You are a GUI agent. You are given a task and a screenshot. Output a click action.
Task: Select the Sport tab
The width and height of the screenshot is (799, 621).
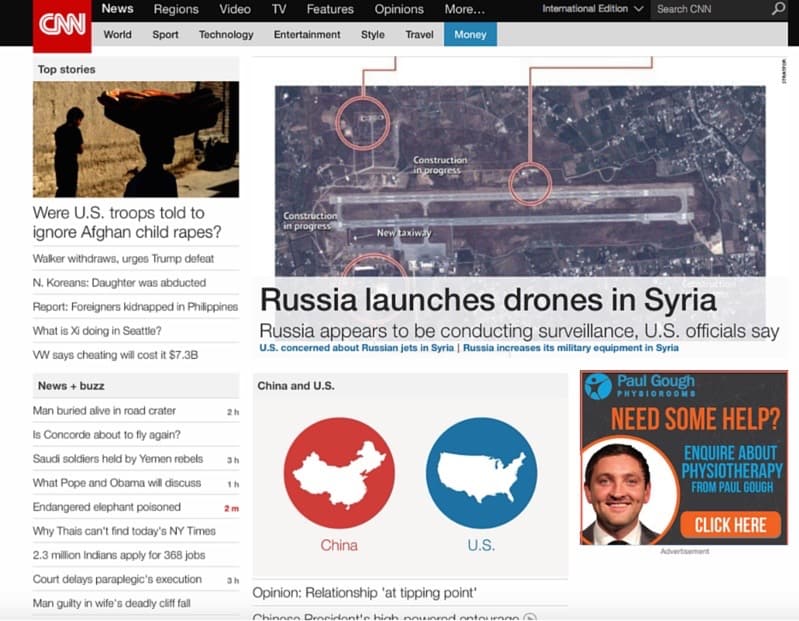click(x=166, y=35)
